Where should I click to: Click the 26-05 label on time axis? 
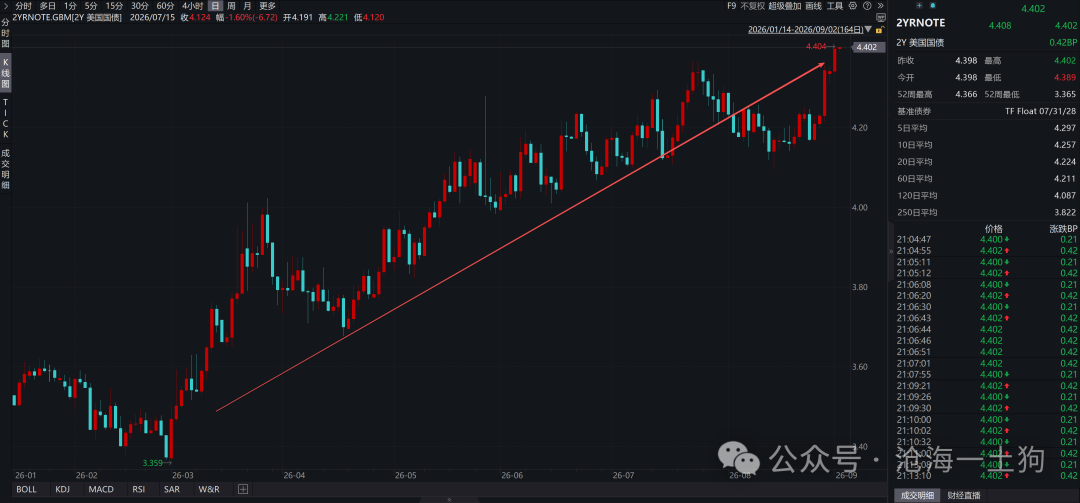click(406, 475)
